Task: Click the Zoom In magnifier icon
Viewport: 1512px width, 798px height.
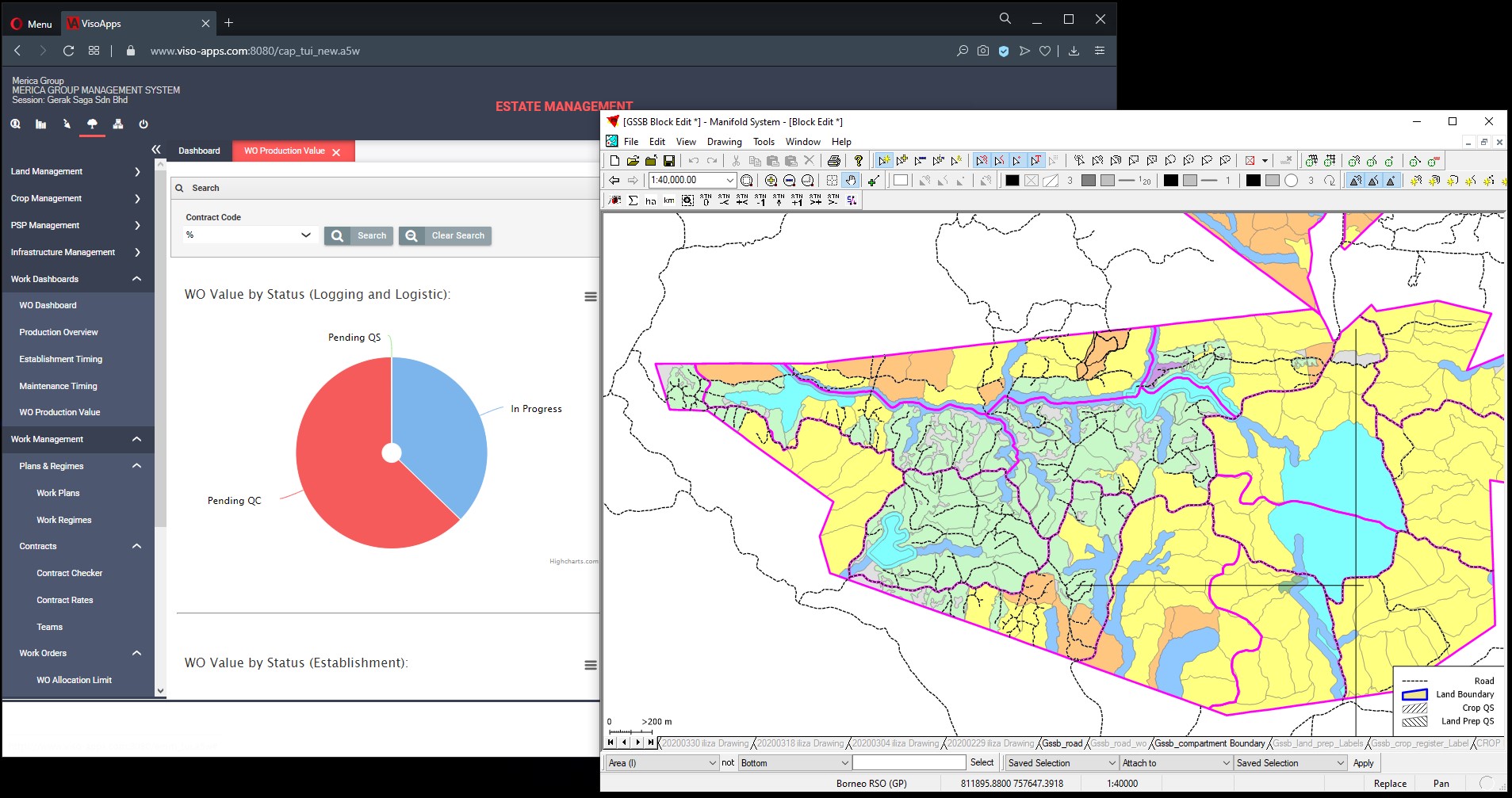Action: pos(771,181)
